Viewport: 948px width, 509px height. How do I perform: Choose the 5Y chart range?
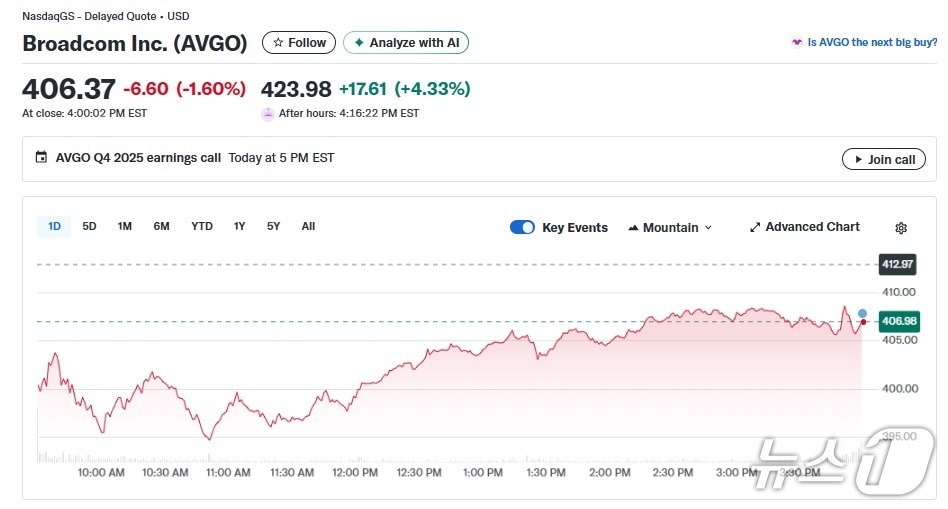[273, 226]
